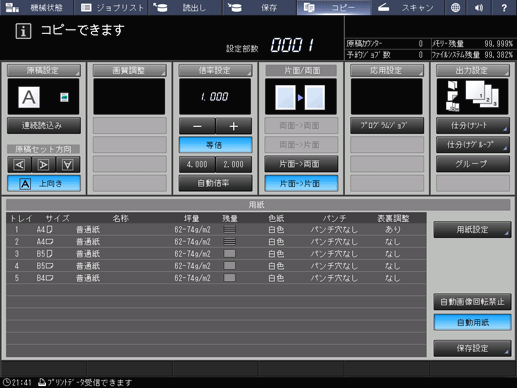The height and width of the screenshot is (388, 517).
Task: Select 片面->片面 simplex mode
Action: 301,183
